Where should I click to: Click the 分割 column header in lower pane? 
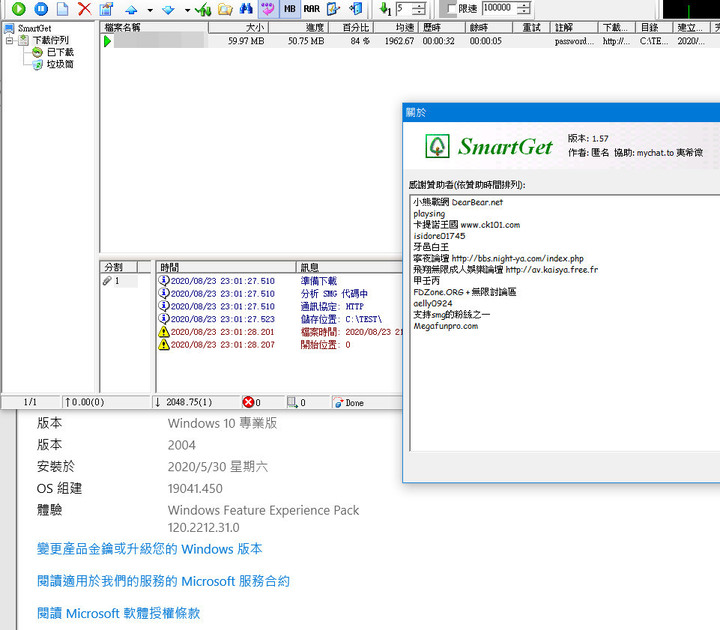[x=118, y=267]
